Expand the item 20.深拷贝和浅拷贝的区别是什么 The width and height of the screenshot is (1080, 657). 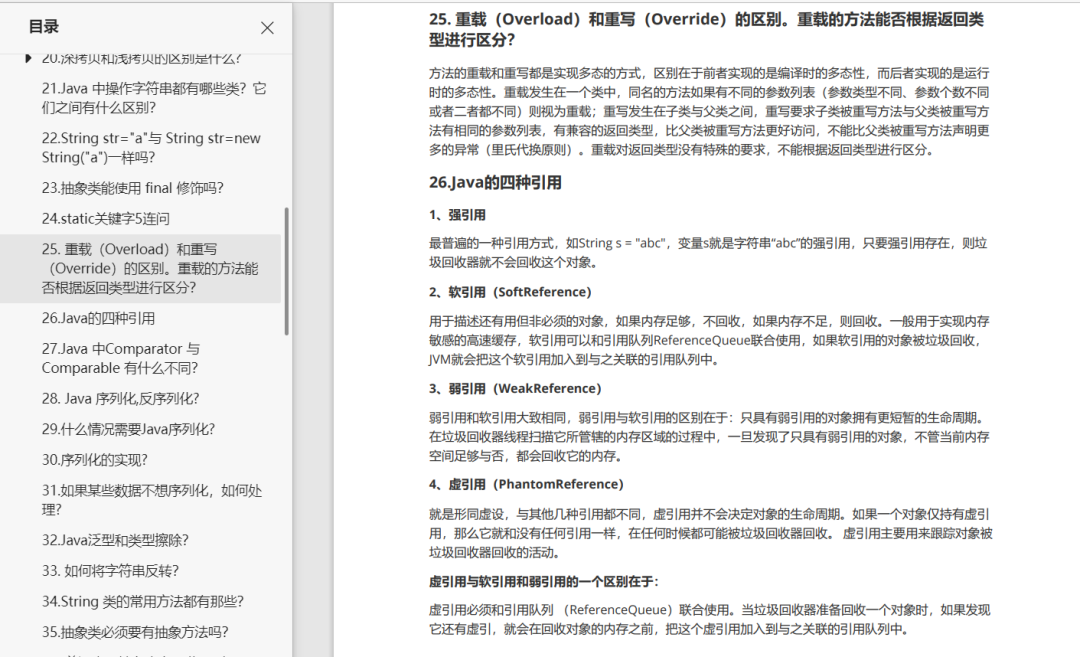[x=28, y=59]
